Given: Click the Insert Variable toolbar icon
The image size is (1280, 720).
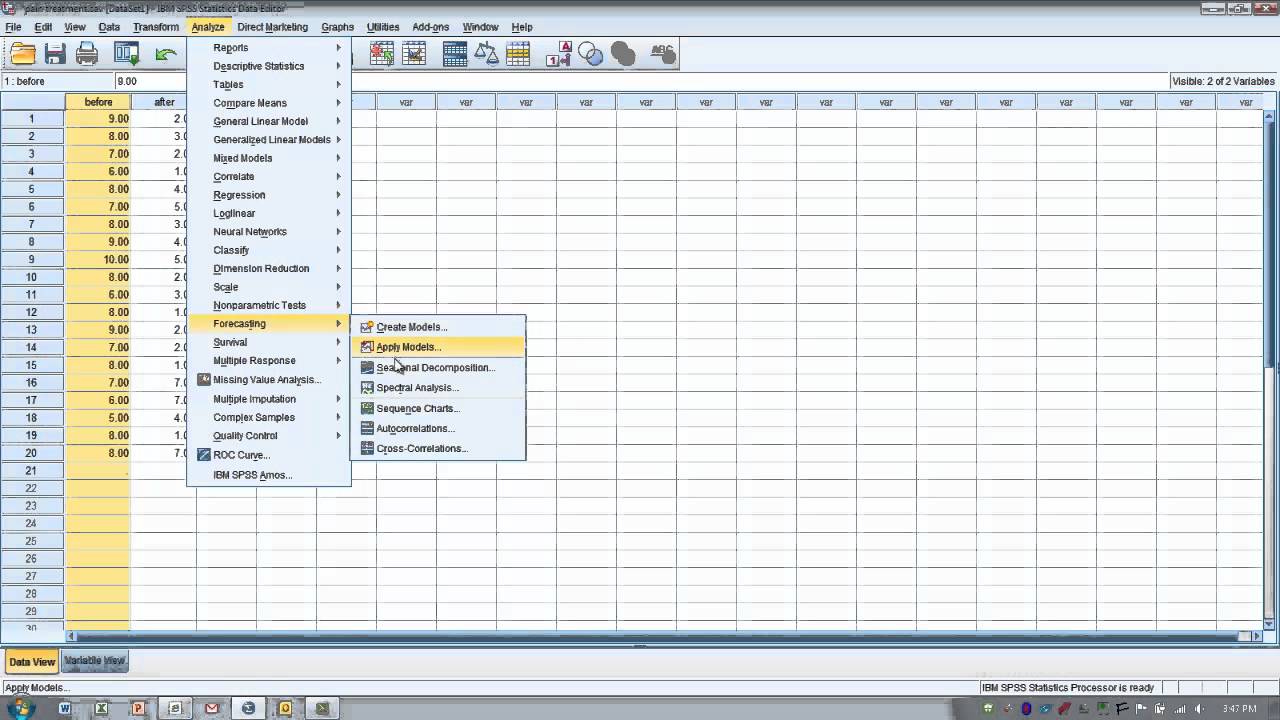Looking at the screenshot, I should [x=415, y=55].
